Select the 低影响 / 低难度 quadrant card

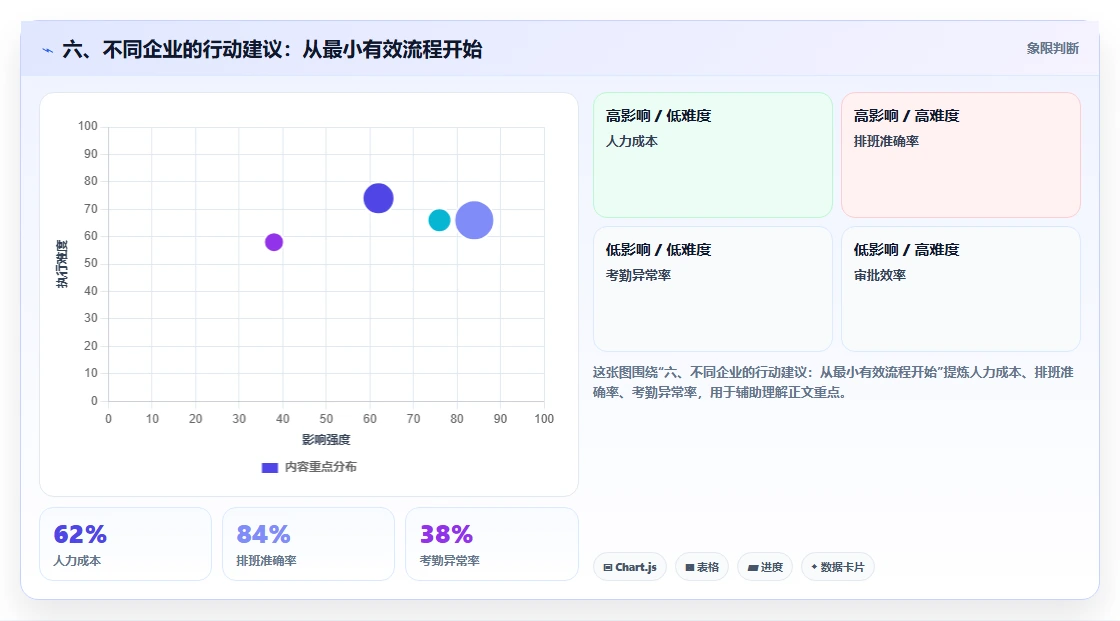click(x=713, y=289)
